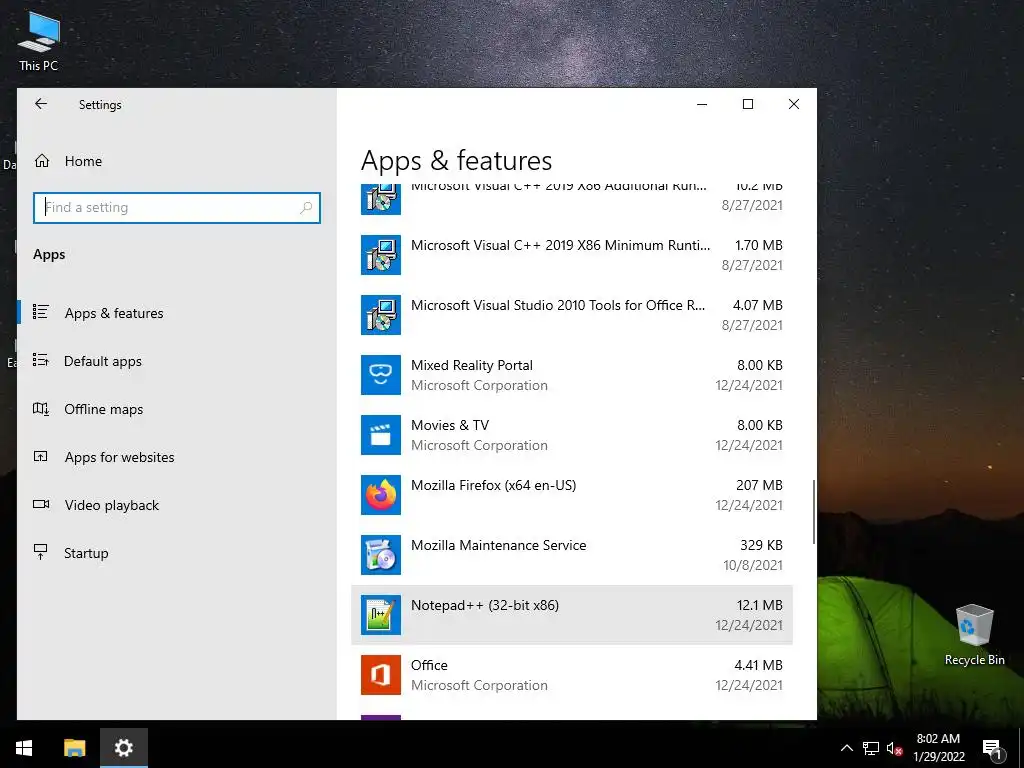This screenshot has height=768, width=1024.
Task: Click the Settings gear in the taskbar
Action: (123, 748)
